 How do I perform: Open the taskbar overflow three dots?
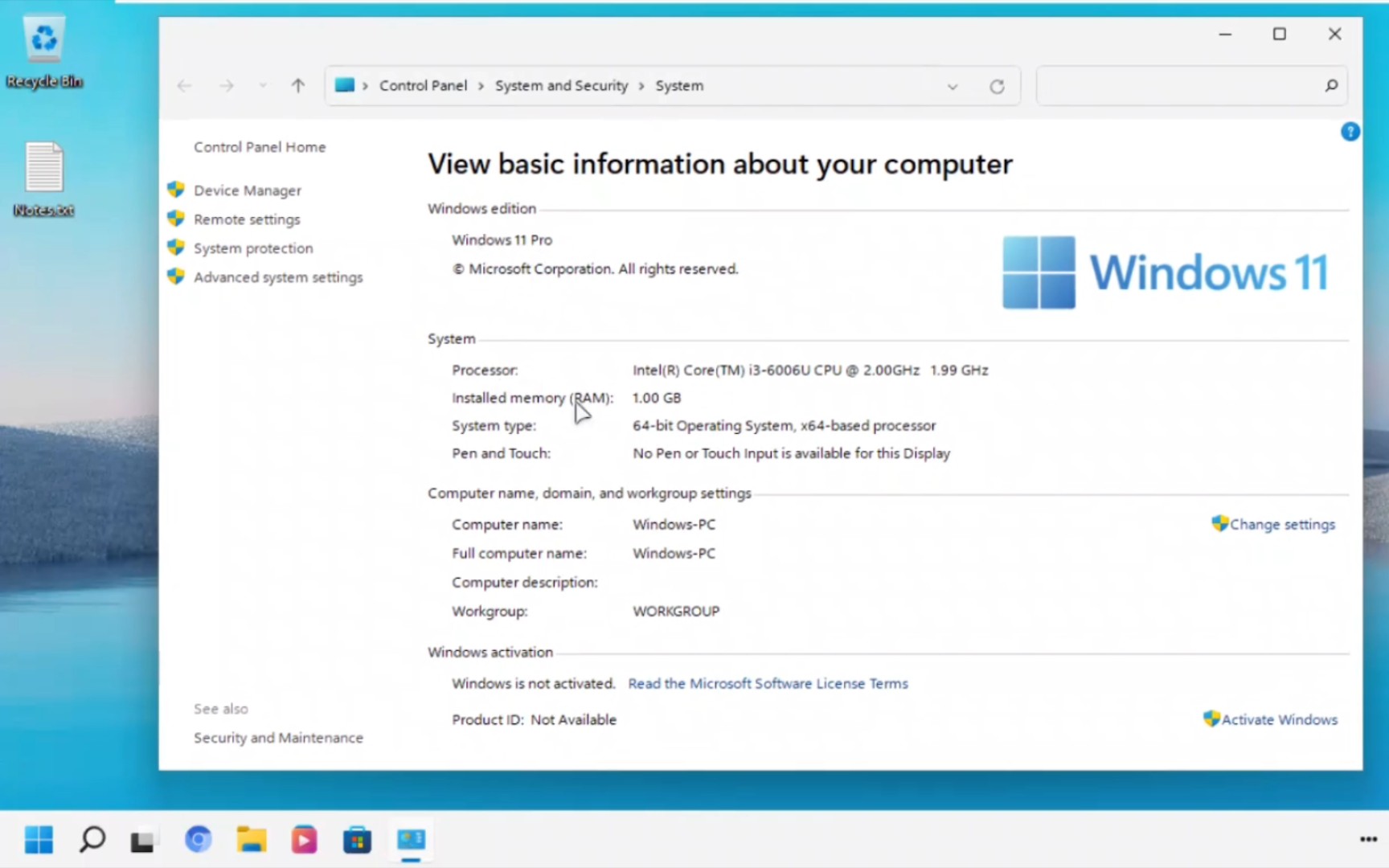click(x=1368, y=839)
